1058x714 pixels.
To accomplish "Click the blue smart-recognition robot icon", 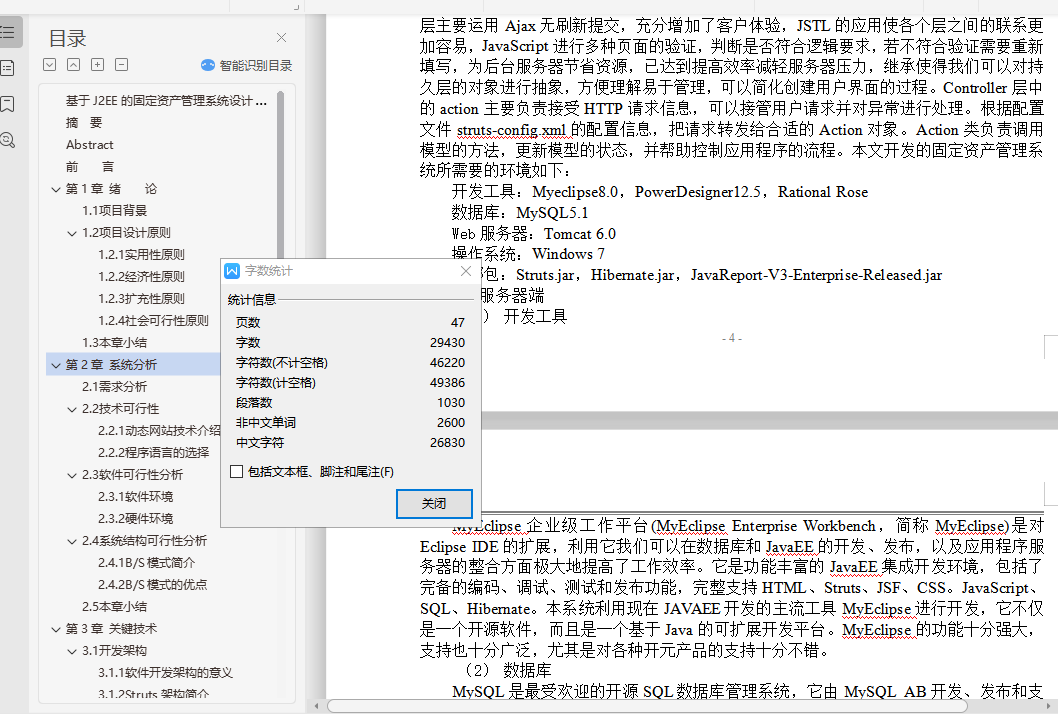I will [208, 65].
